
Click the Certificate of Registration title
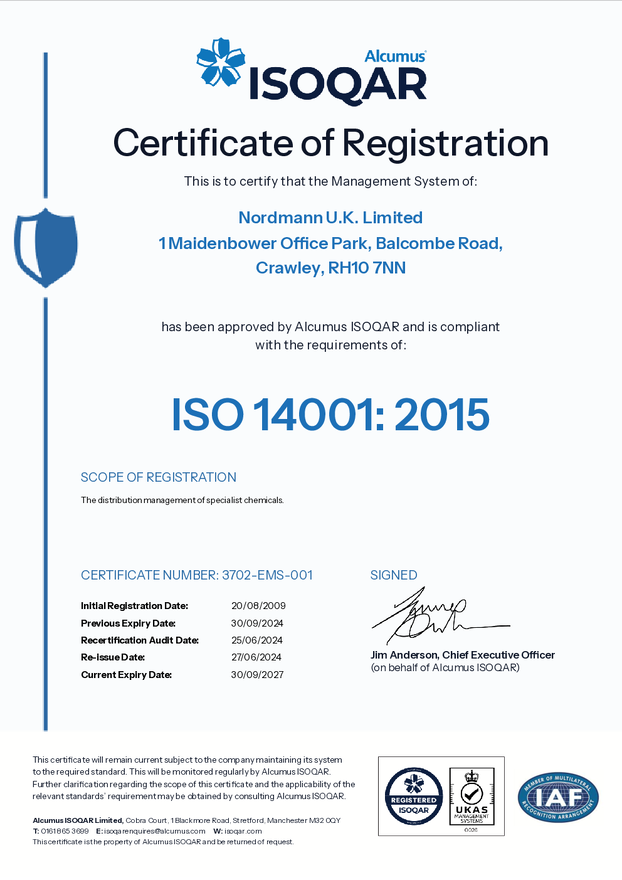pos(331,143)
